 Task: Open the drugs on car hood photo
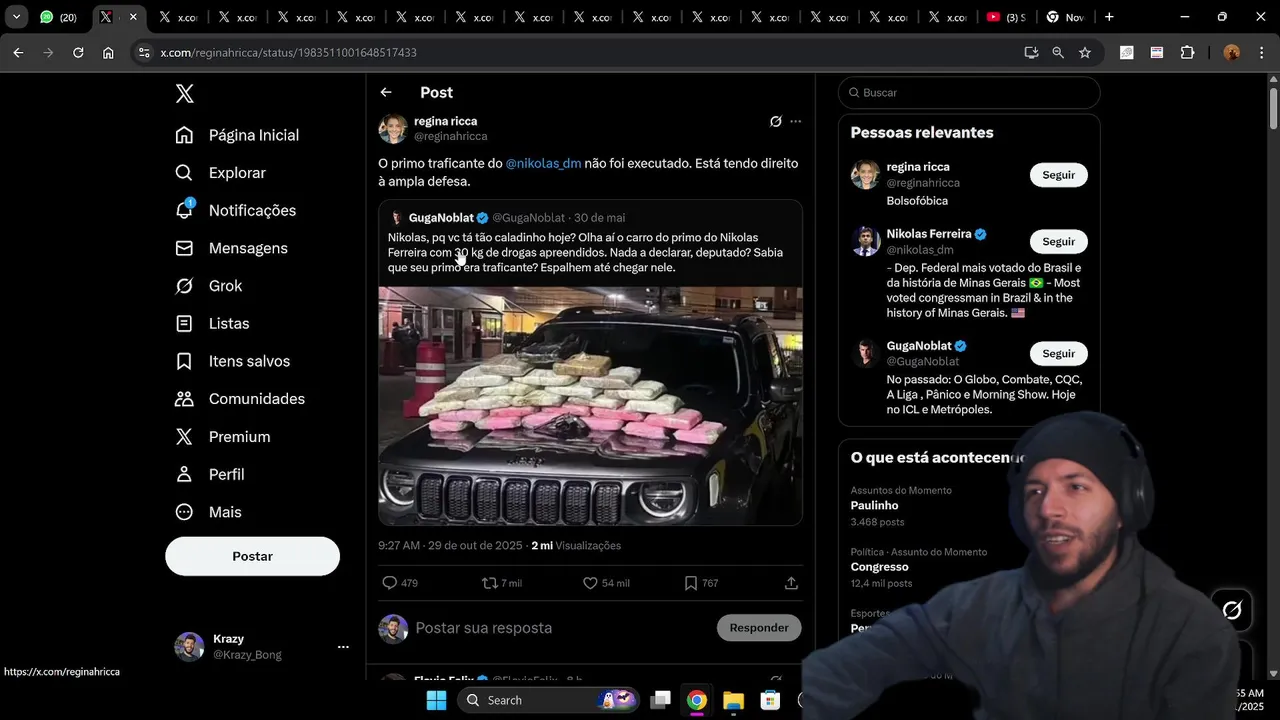[590, 405]
